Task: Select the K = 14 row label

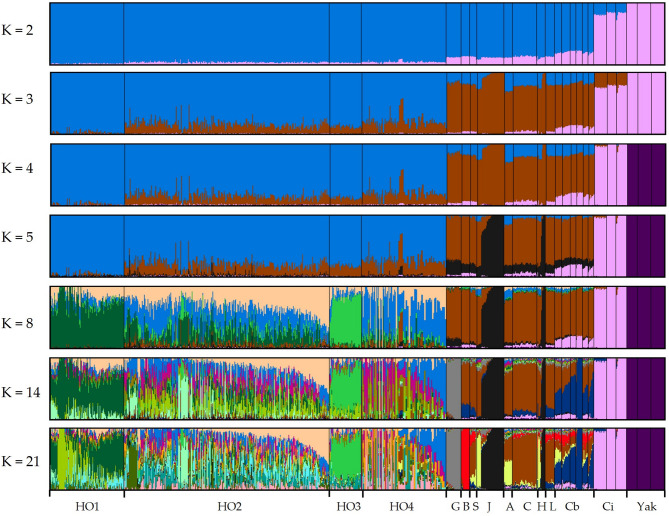Action: pyautogui.click(x=21, y=388)
